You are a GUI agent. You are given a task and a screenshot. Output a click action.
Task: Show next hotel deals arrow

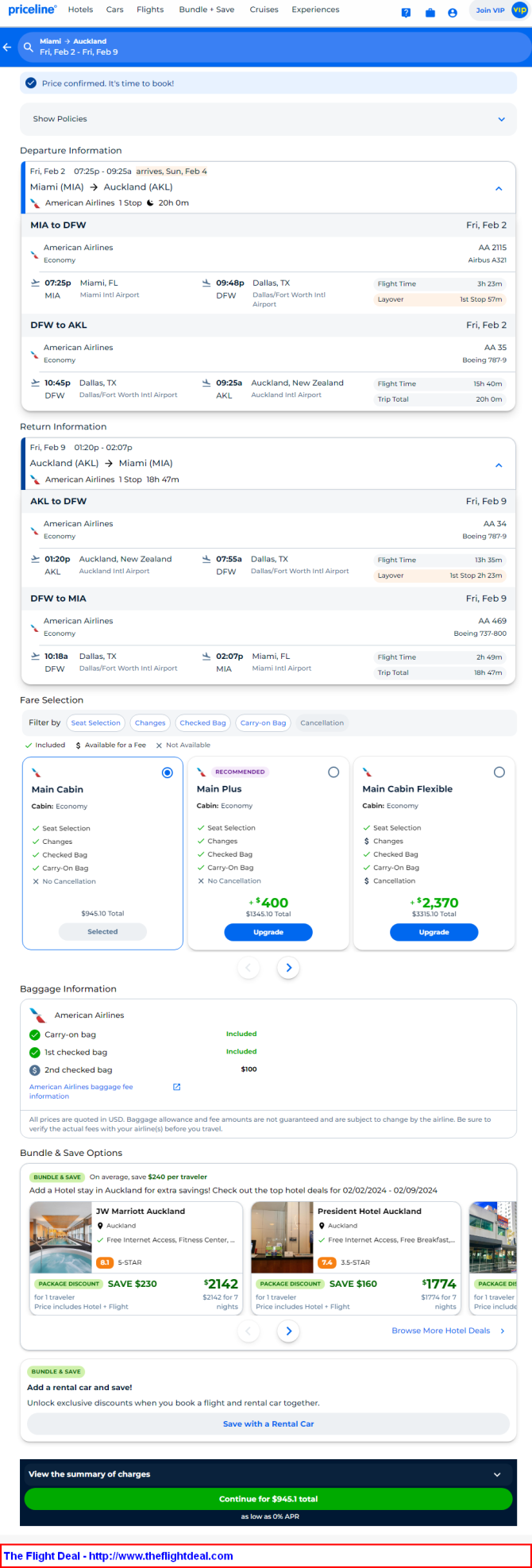289,1331
